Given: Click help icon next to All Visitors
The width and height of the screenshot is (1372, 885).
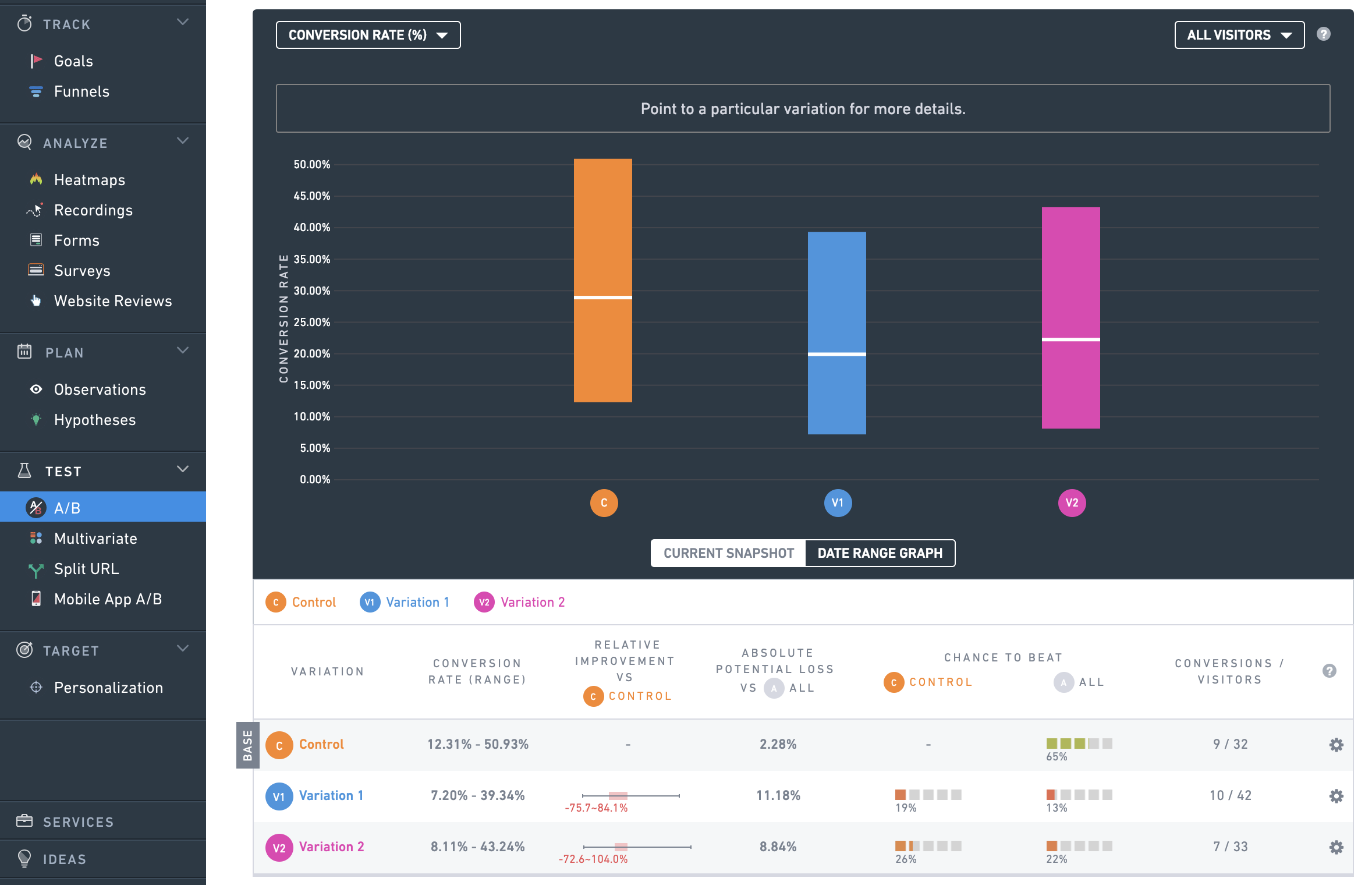Looking at the screenshot, I should coord(1323,34).
